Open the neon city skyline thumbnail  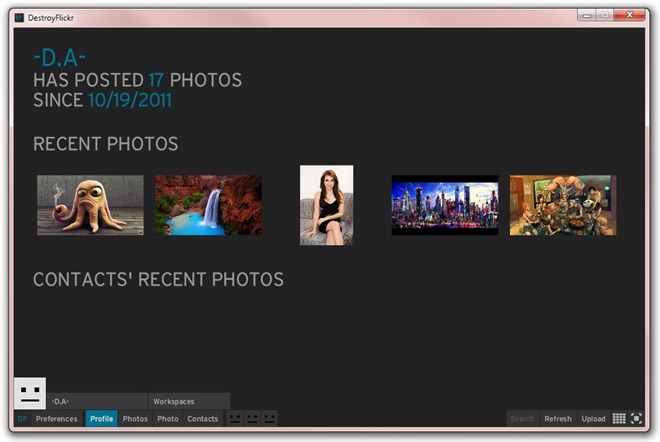point(445,205)
